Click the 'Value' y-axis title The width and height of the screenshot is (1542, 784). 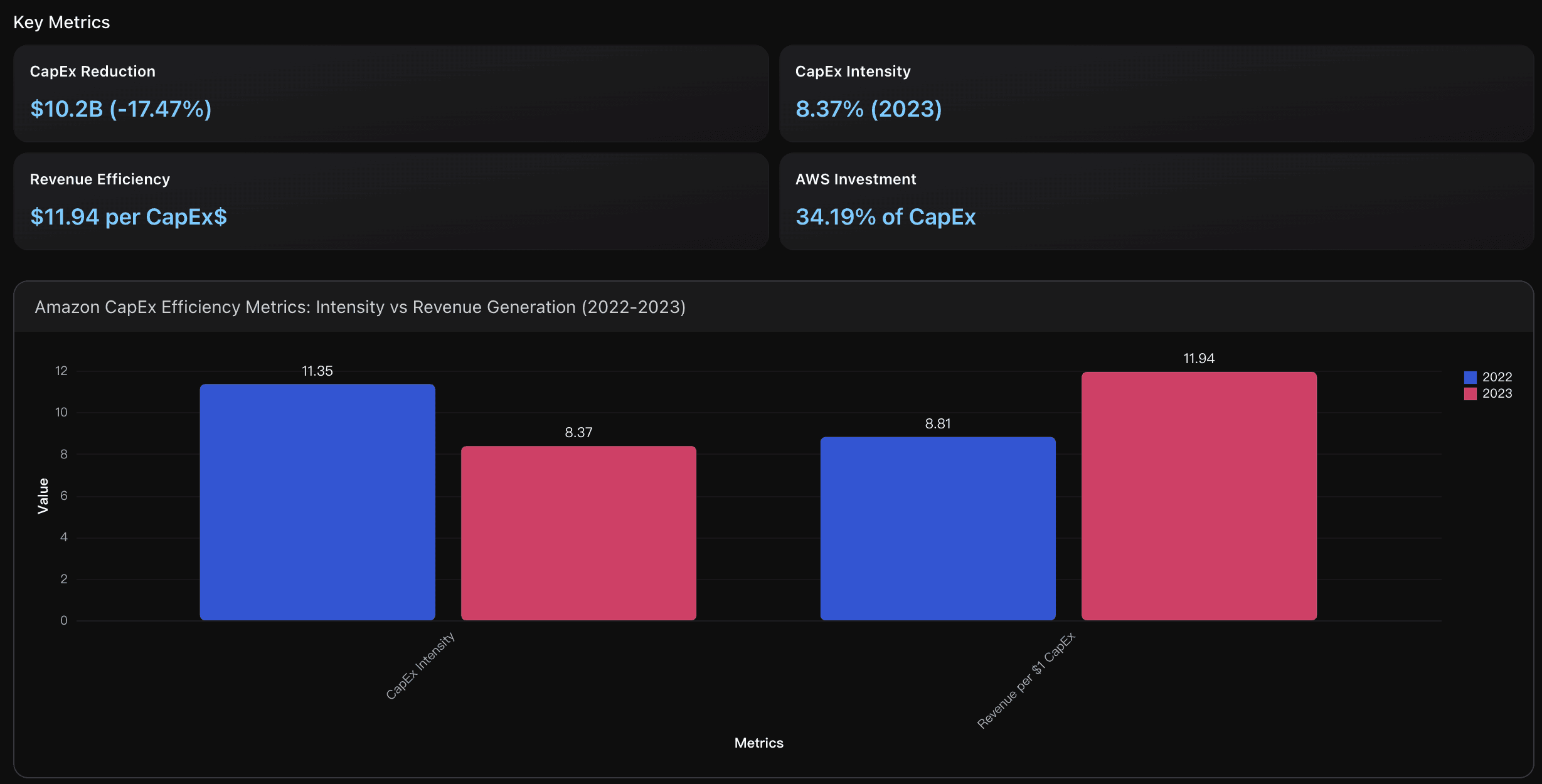(x=43, y=496)
